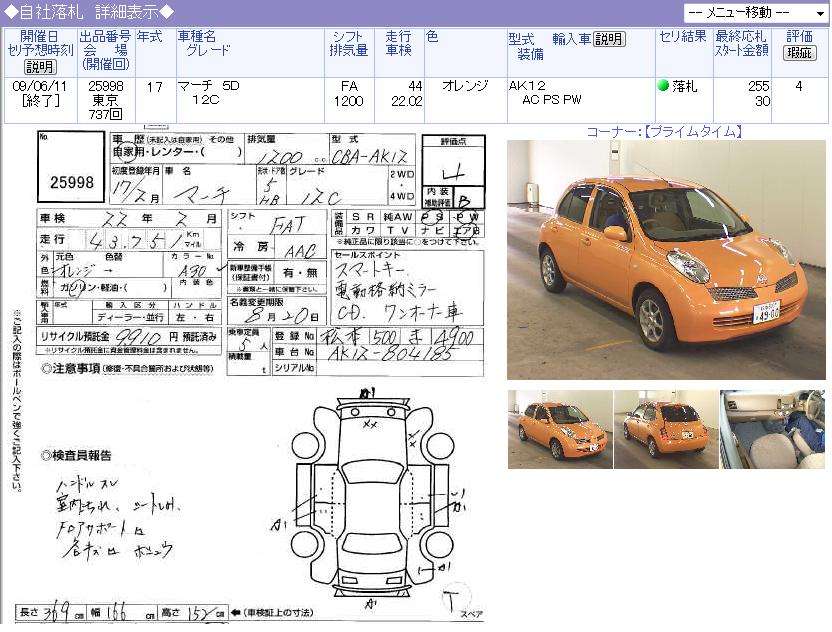This screenshot has height=632, width=832.
Task: Select lot number text 25998 in table
Action: point(106,86)
